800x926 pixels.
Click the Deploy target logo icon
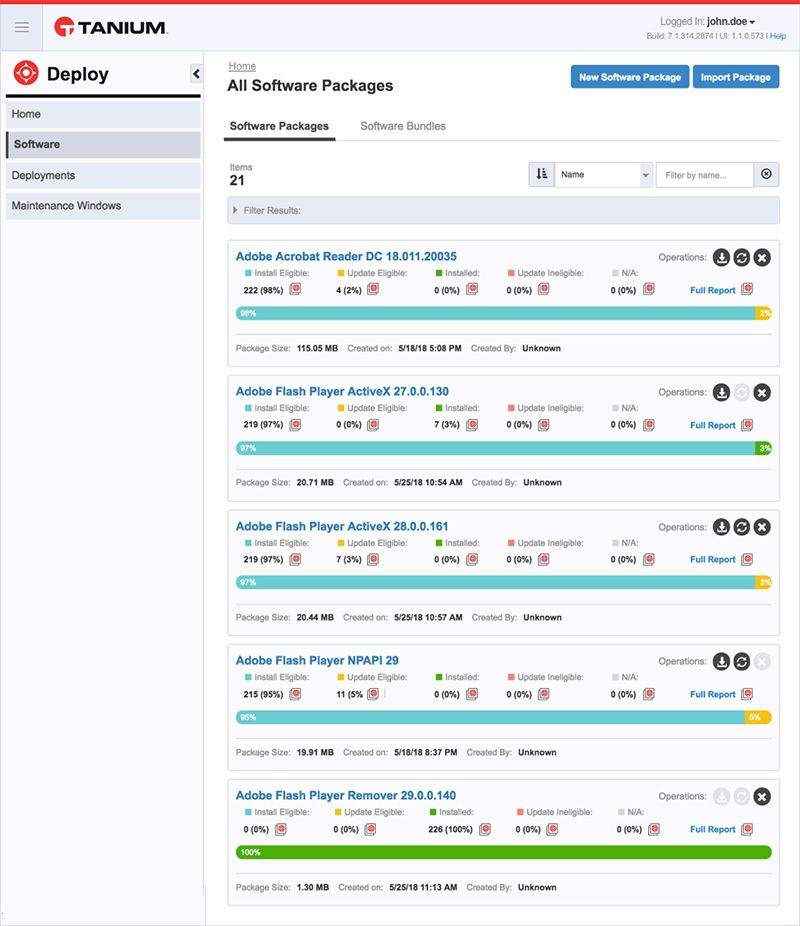26,73
